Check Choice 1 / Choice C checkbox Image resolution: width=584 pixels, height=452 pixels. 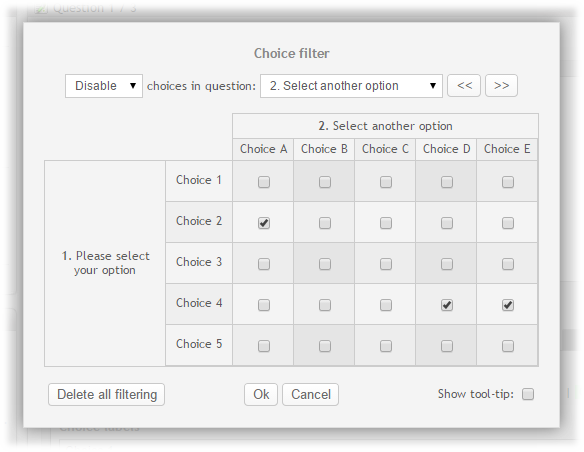pyautogui.click(x=385, y=182)
